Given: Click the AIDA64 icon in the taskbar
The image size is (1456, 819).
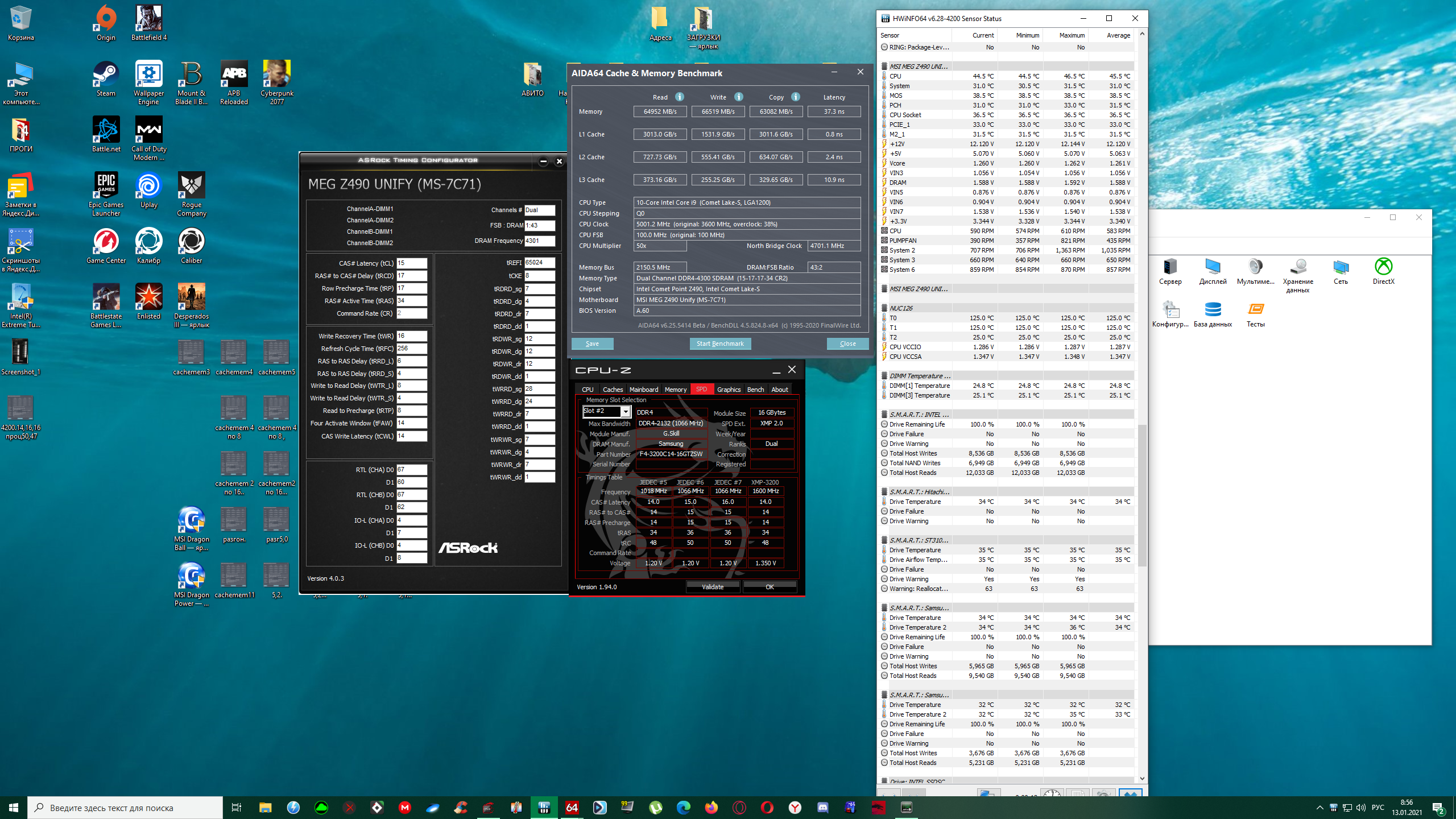Looking at the screenshot, I should point(572,807).
